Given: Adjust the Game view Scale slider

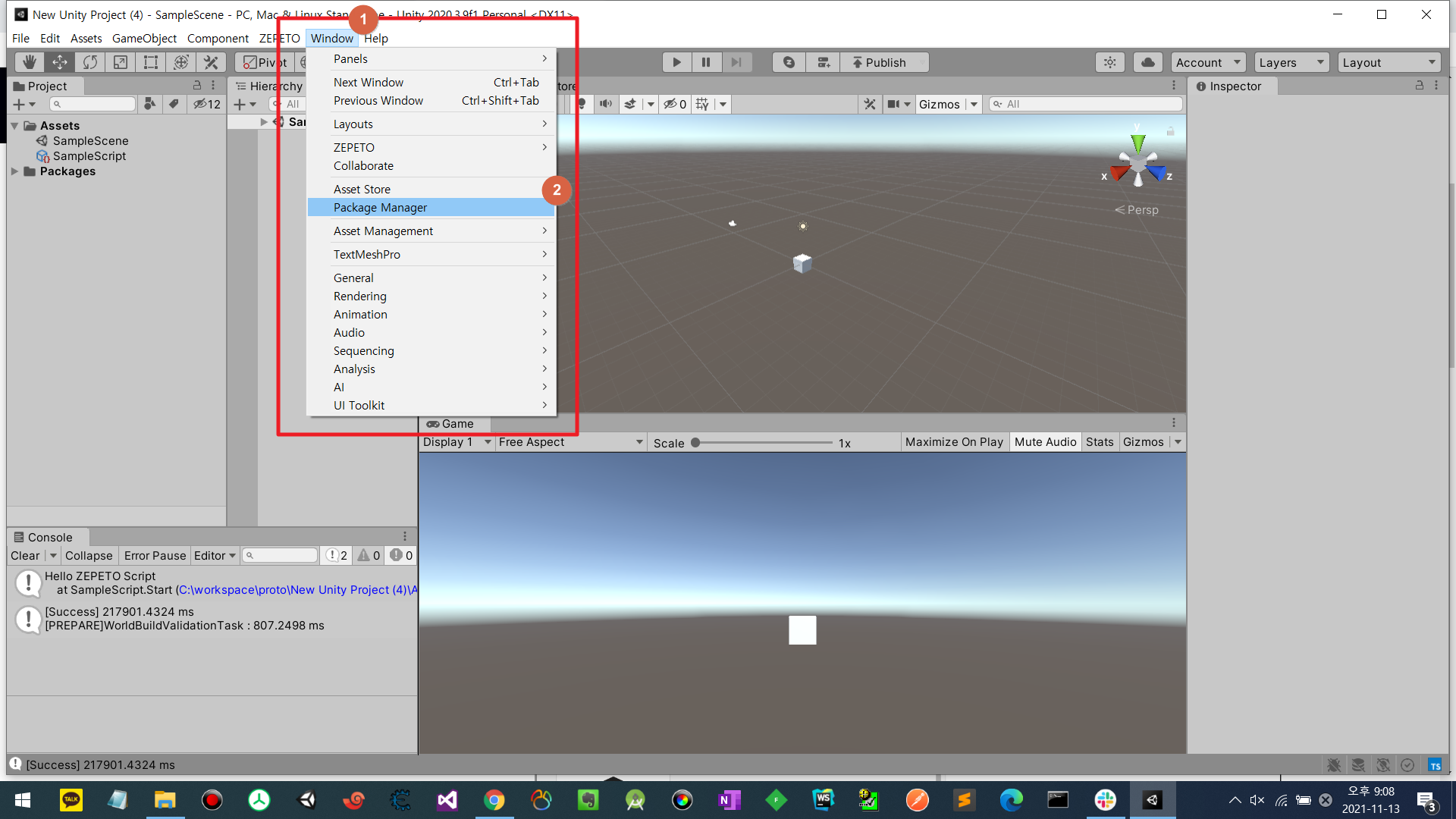Looking at the screenshot, I should click(695, 443).
